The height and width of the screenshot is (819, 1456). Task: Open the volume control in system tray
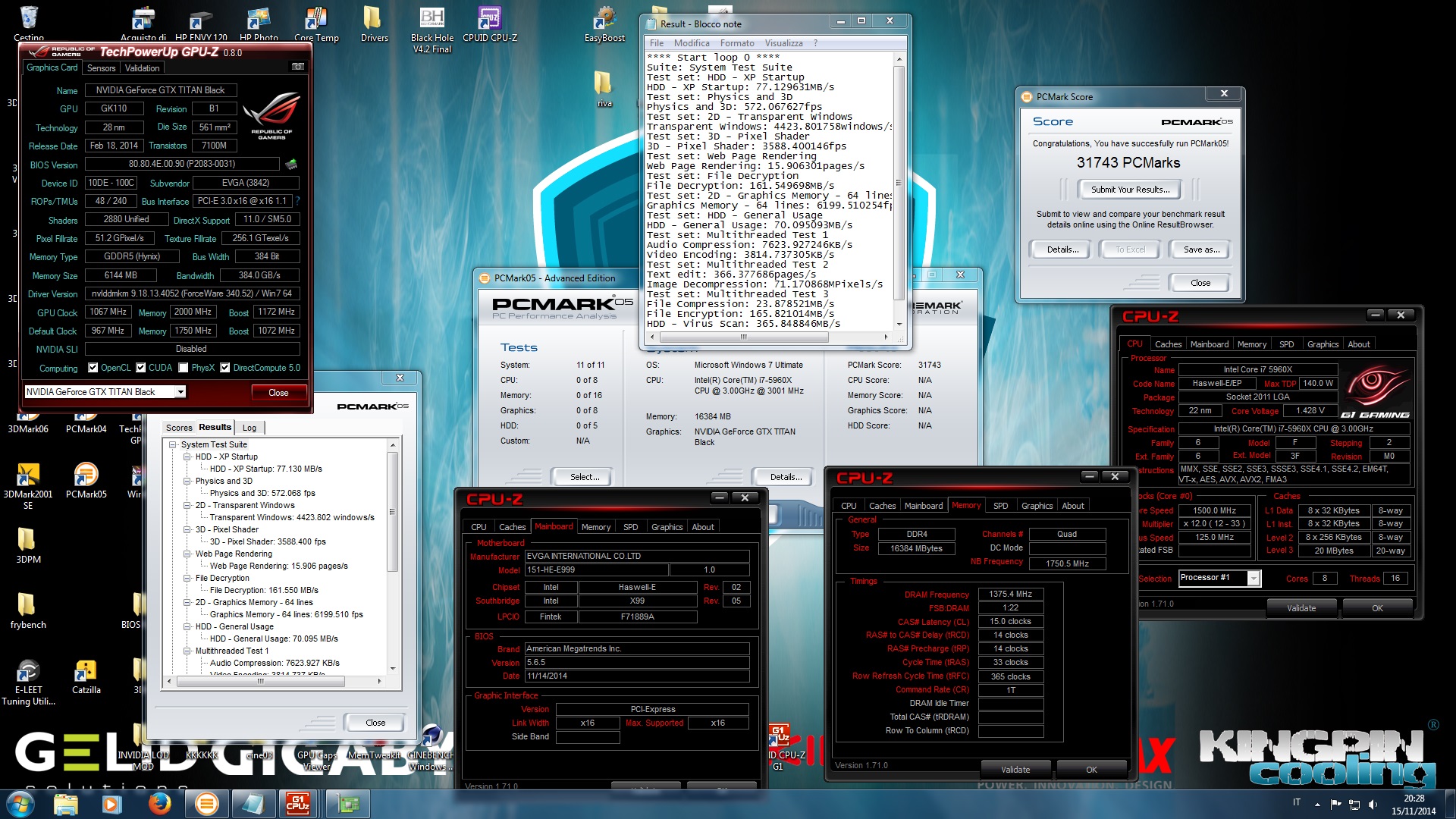(1373, 804)
